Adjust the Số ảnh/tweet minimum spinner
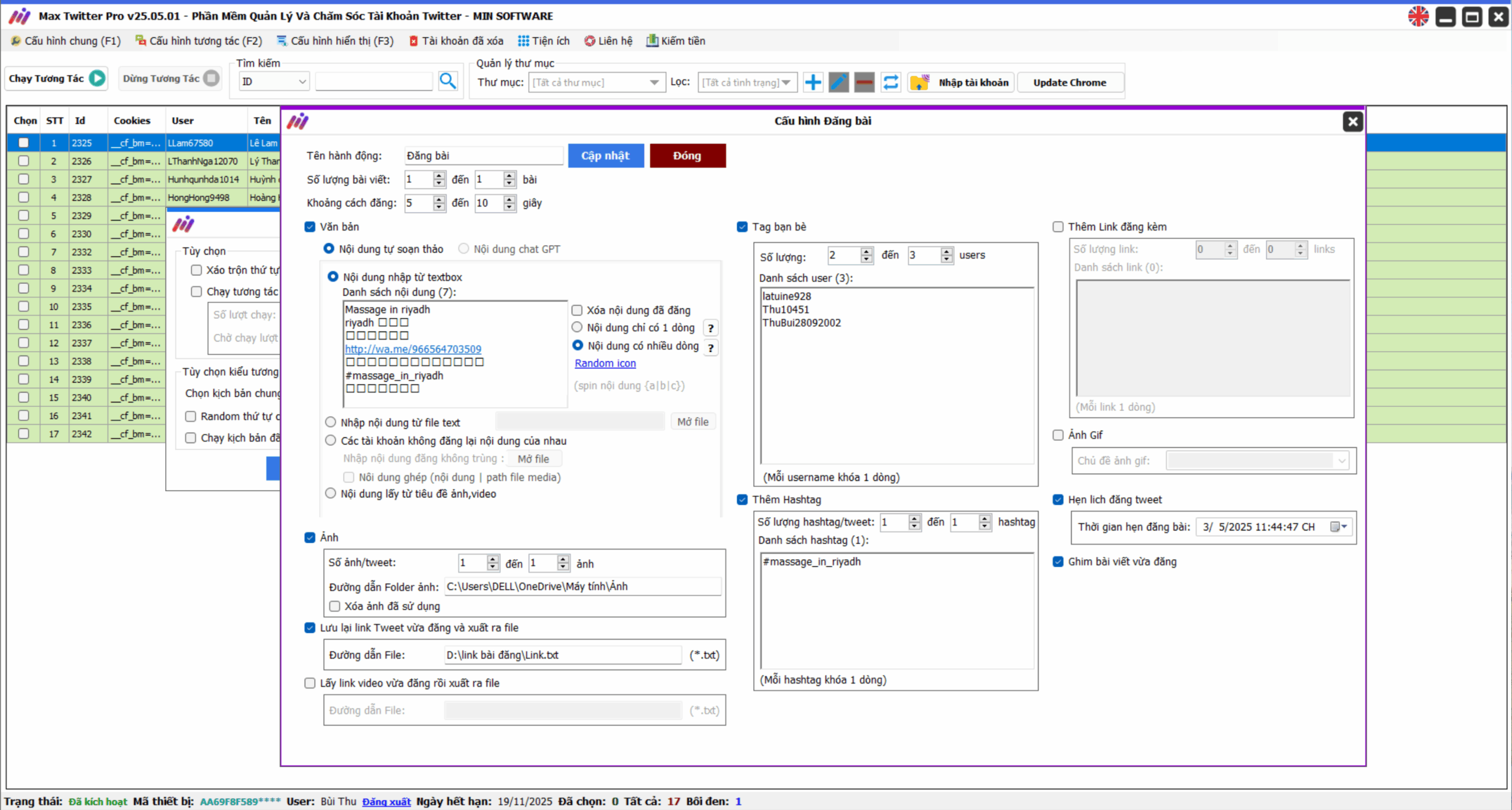 click(493, 563)
